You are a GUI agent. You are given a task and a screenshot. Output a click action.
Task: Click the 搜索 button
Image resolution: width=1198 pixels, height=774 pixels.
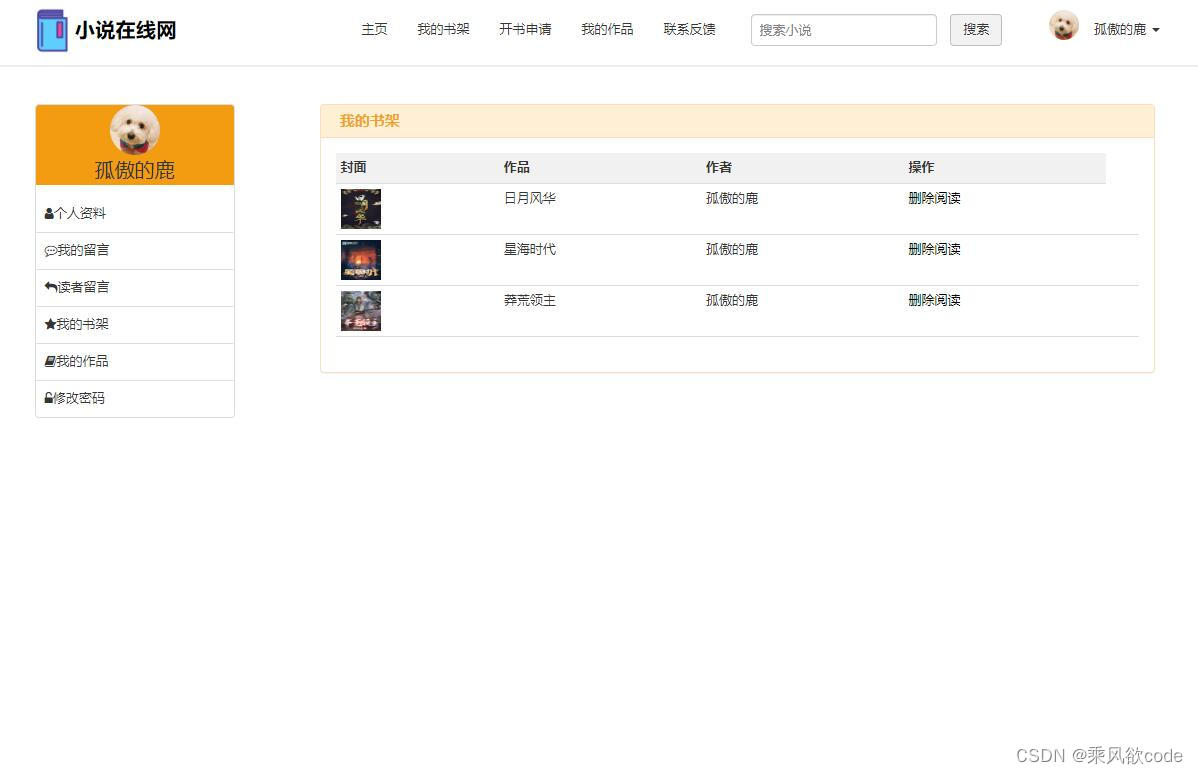(x=976, y=30)
